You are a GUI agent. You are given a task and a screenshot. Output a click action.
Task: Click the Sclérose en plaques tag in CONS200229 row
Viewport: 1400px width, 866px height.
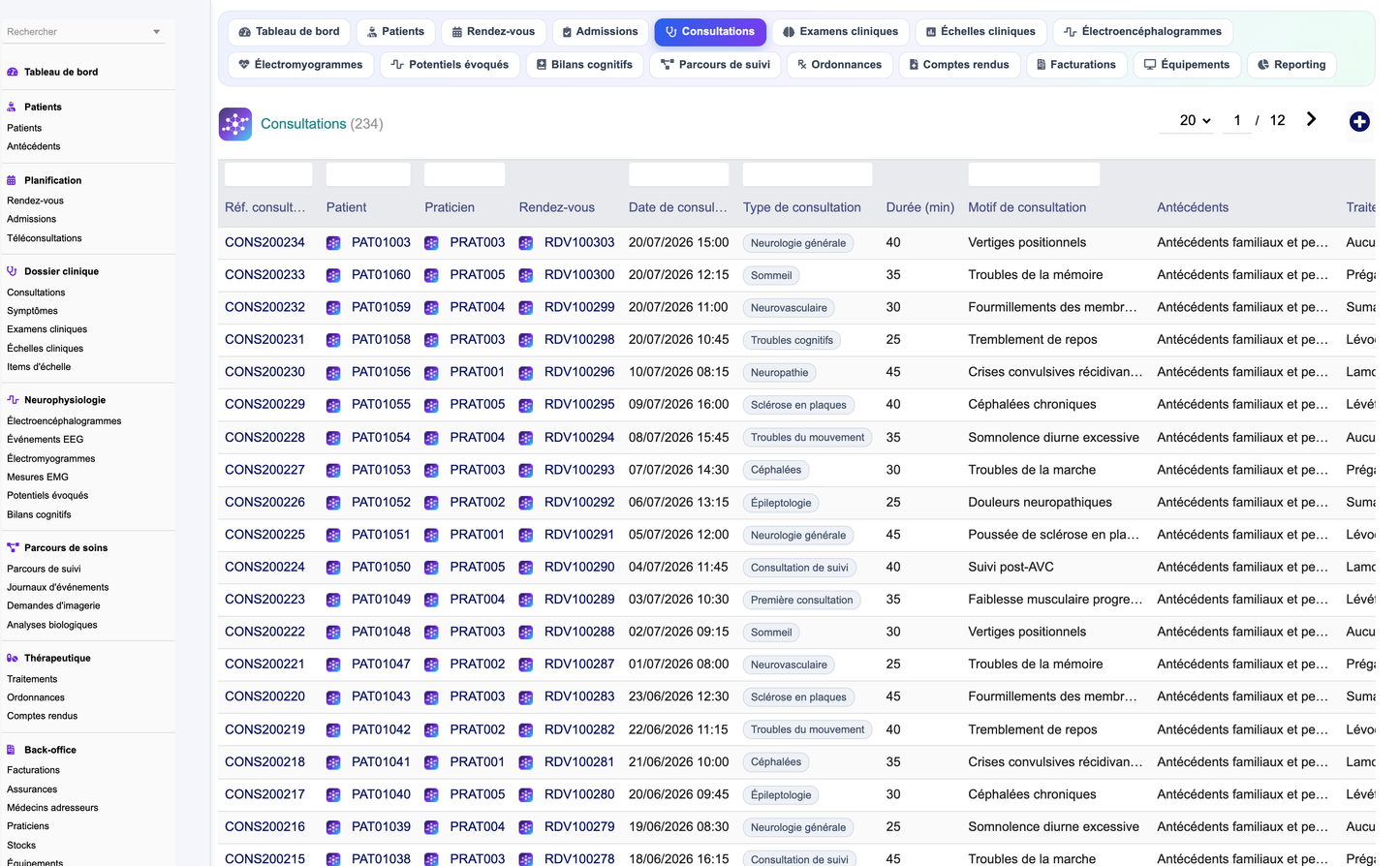(x=798, y=405)
